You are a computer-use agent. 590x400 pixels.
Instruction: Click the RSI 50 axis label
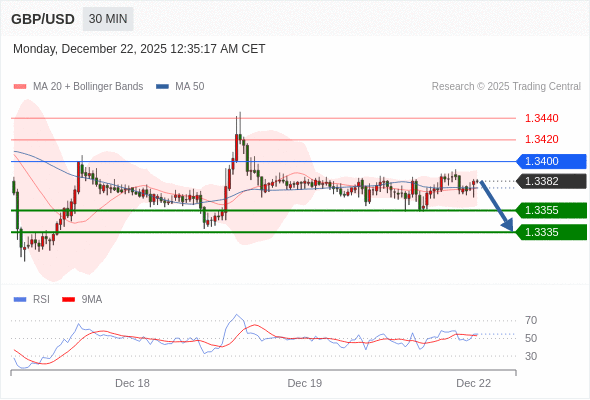[x=531, y=338]
